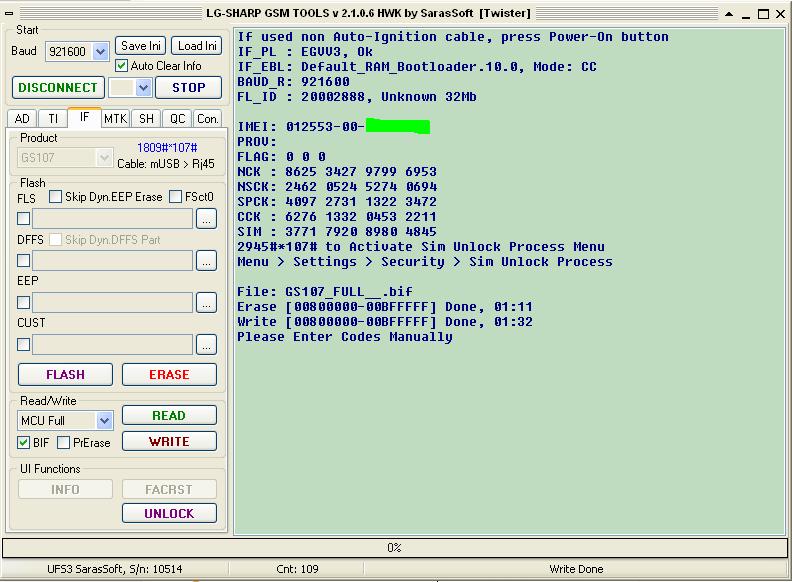
Task: Click the window system menu icon
Action: 9,14
